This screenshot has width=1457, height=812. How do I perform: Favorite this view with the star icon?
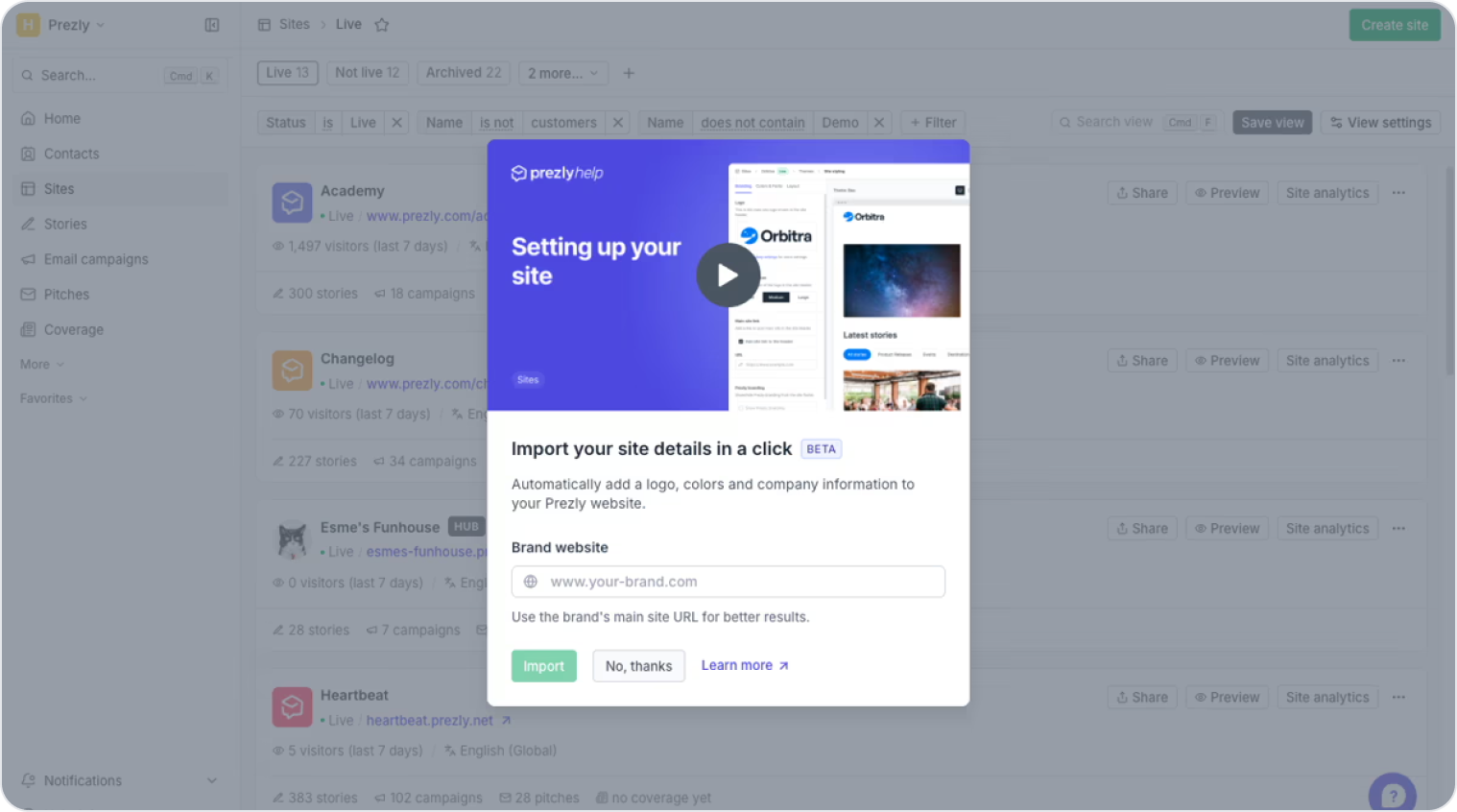click(x=382, y=25)
